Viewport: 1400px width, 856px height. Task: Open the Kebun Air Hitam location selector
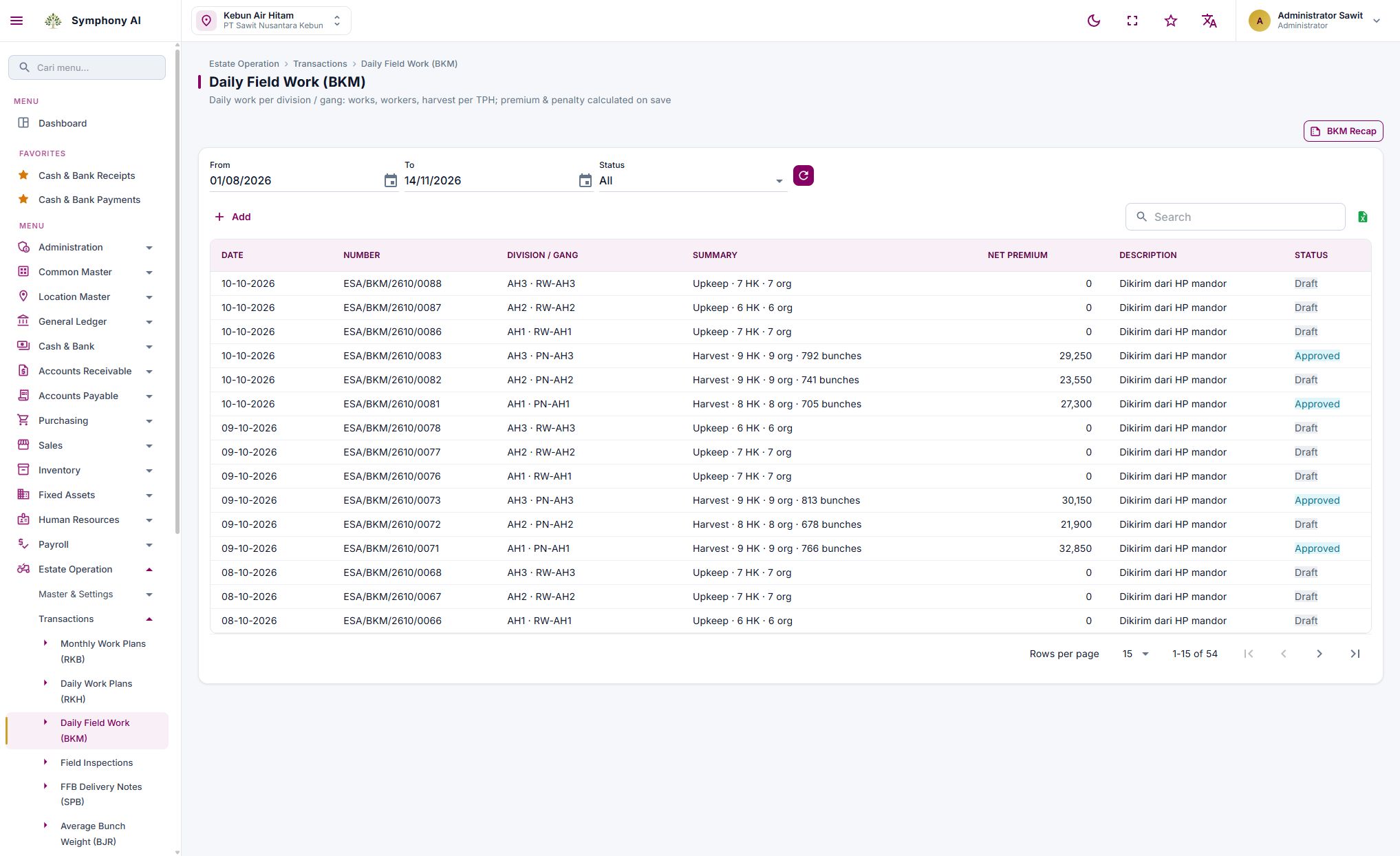coord(271,21)
